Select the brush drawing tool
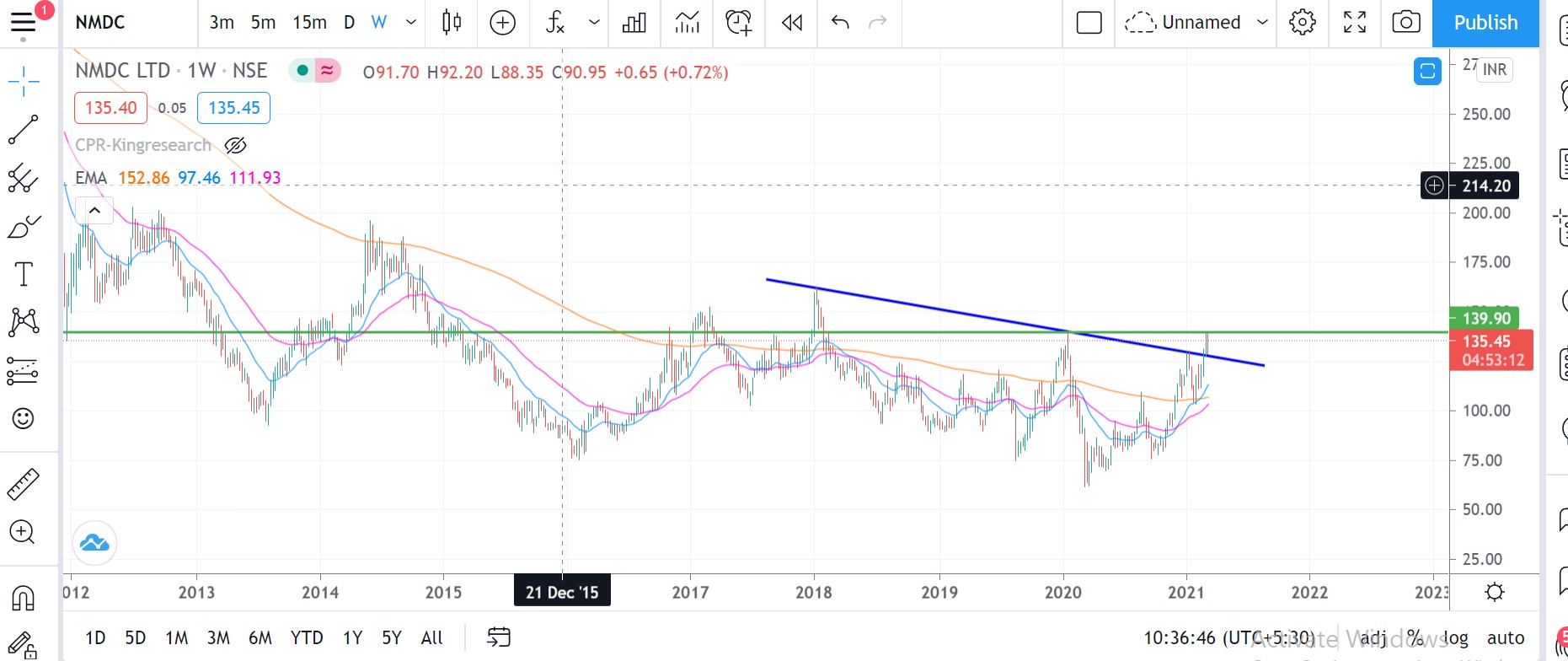Screen dimensions: 1568x661 pyautogui.click(x=24, y=227)
